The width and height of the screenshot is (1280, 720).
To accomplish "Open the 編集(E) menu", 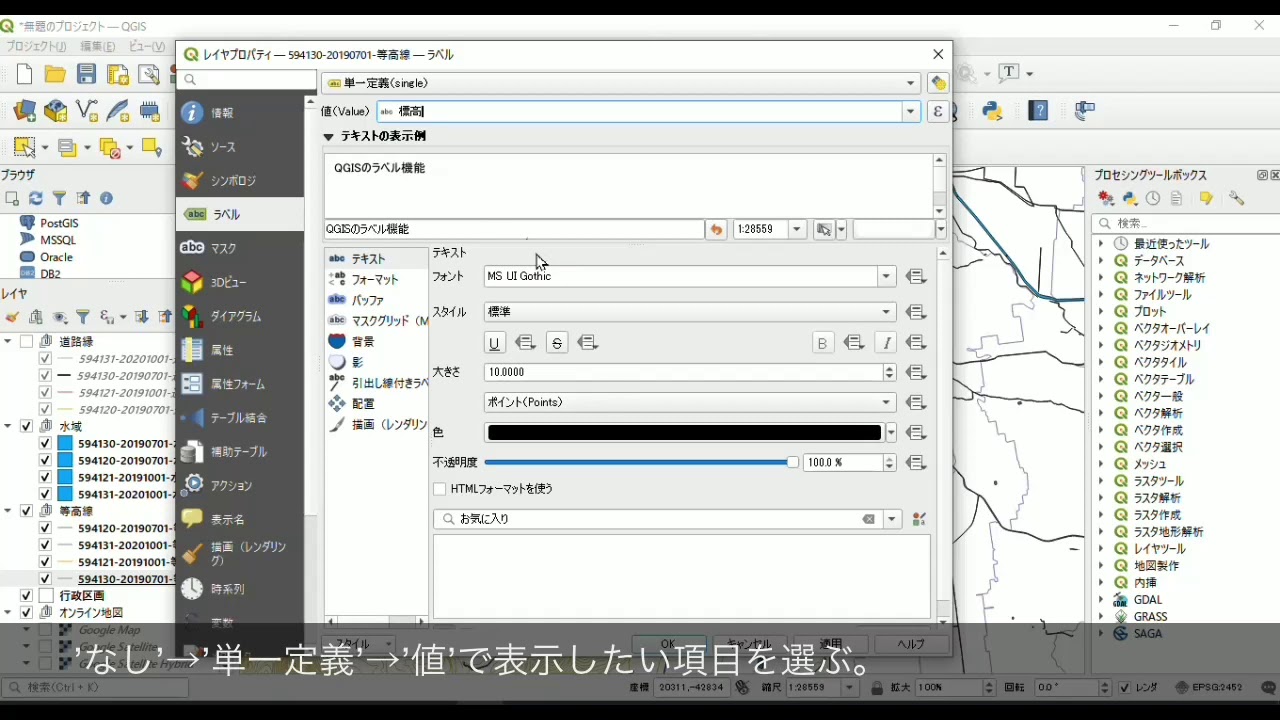I will coord(98,47).
